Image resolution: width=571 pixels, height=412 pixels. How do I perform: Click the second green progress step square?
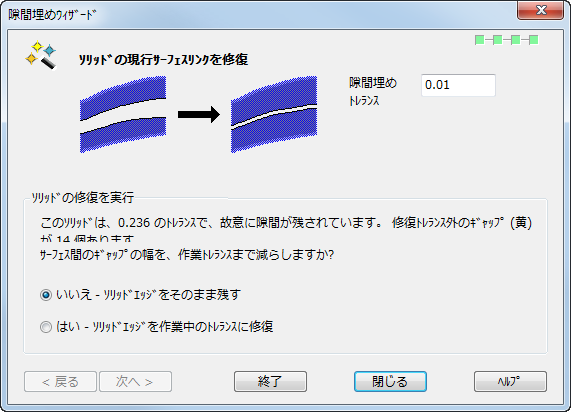498,40
